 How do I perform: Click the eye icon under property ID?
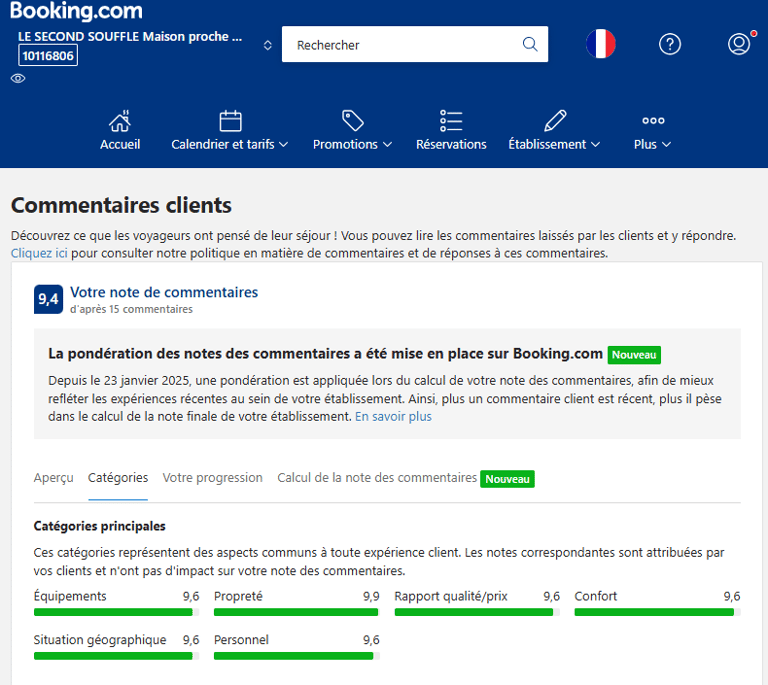pos(18,78)
